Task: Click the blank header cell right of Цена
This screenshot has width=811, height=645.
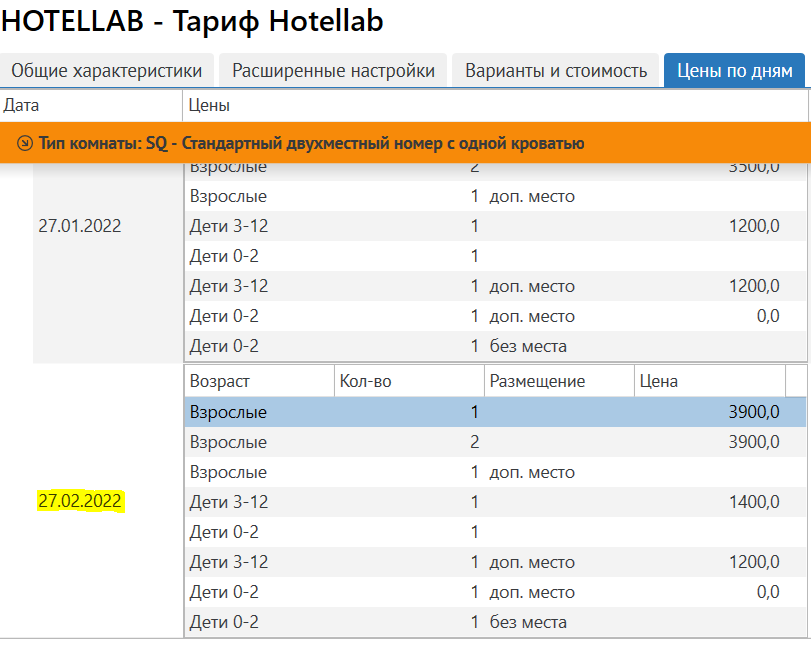Action: 795,381
